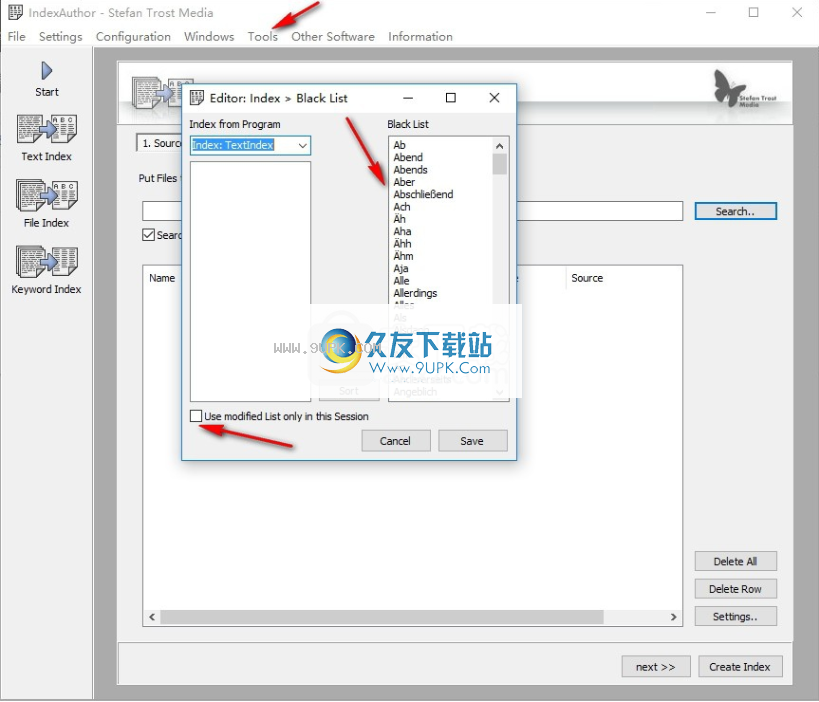Select 'Ähm' in the Black List

click(403, 256)
